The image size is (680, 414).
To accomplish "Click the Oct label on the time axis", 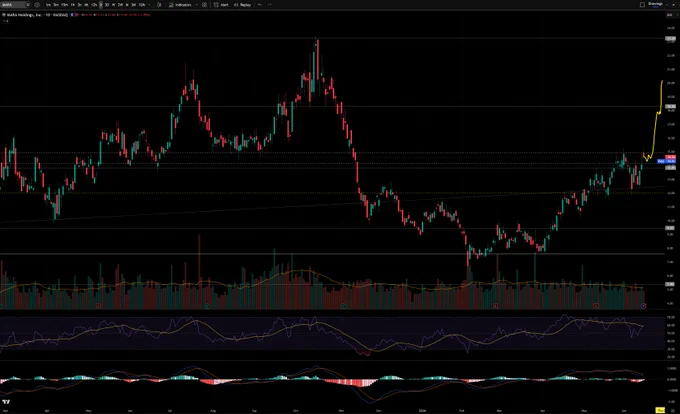I will pos(296,411).
